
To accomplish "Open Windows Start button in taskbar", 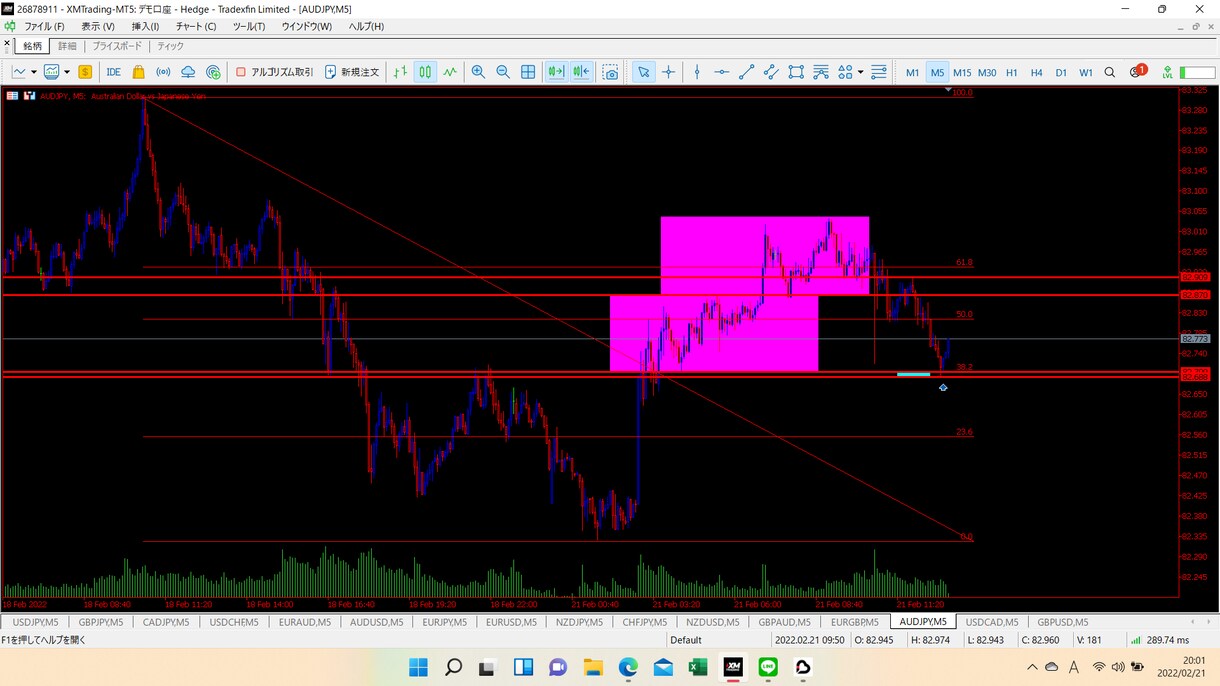I will pos(418,667).
